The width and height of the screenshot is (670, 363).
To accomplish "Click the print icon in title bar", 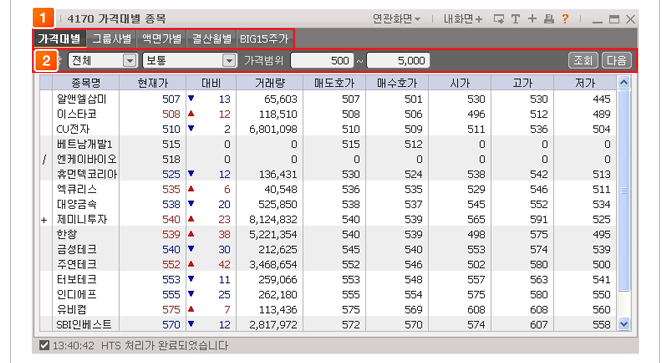I will (549, 19).
